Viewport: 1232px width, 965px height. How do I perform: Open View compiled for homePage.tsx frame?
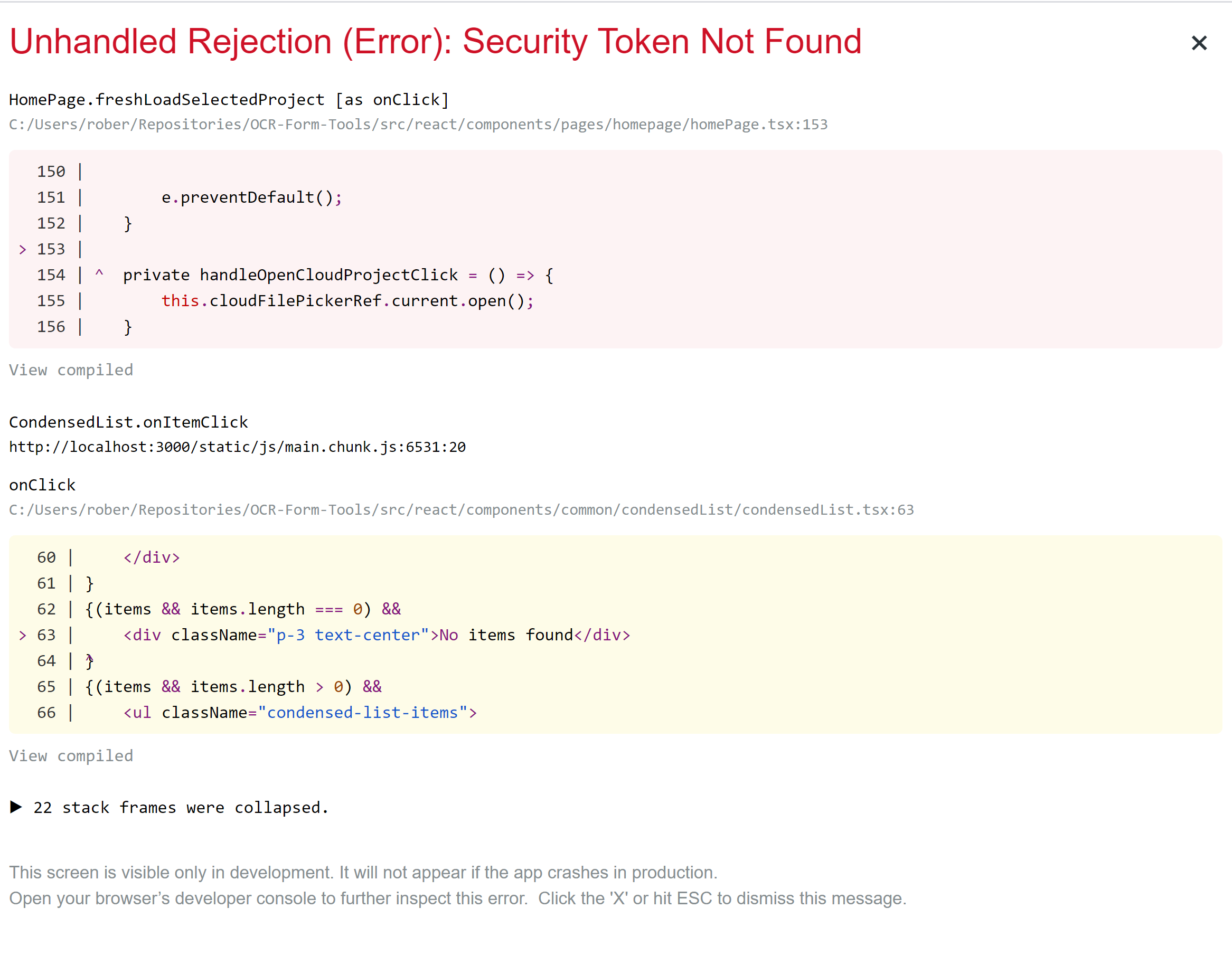pyautogui.click(x=71, y=370)
